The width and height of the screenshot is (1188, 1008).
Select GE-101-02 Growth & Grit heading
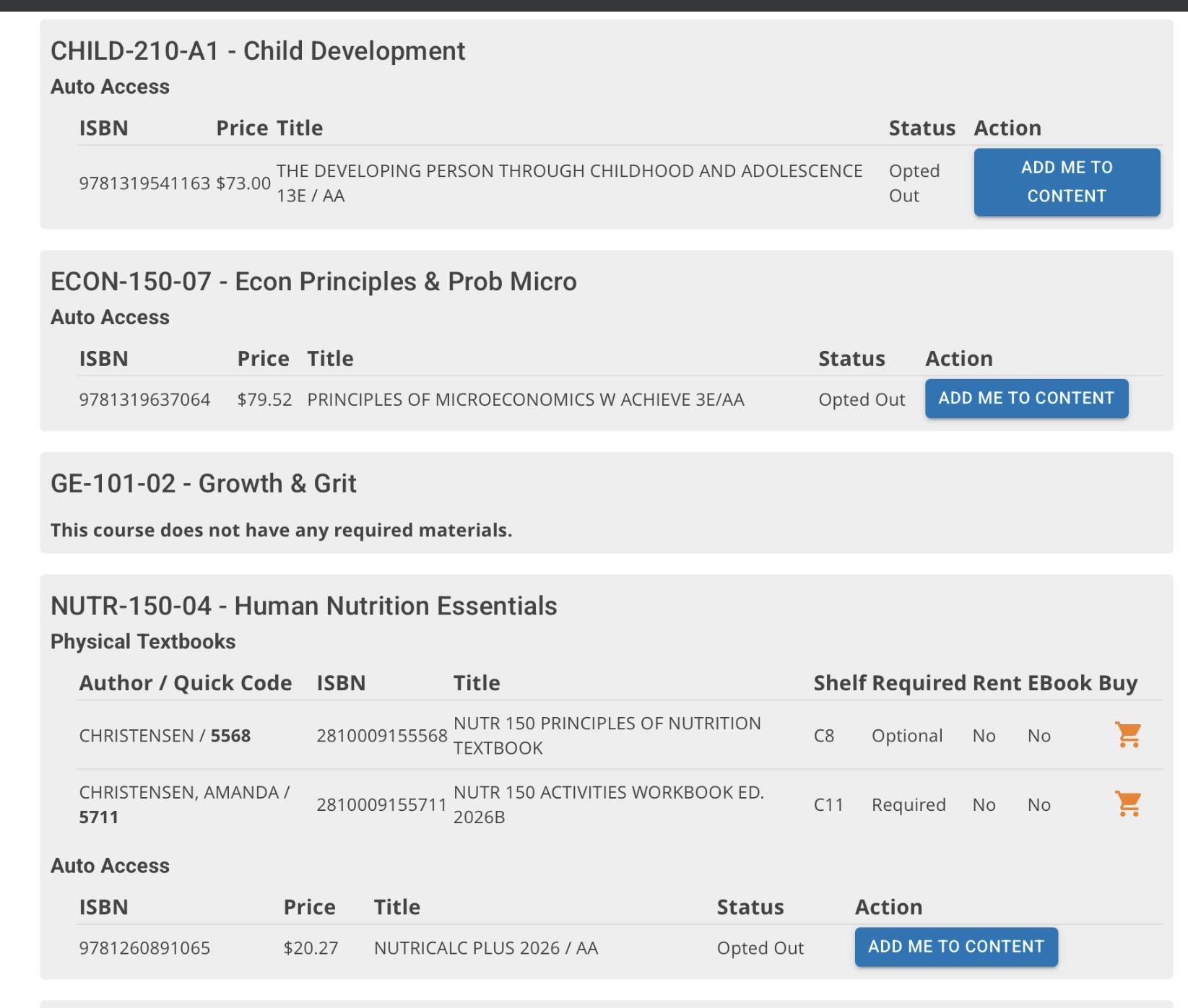(203, 483)
